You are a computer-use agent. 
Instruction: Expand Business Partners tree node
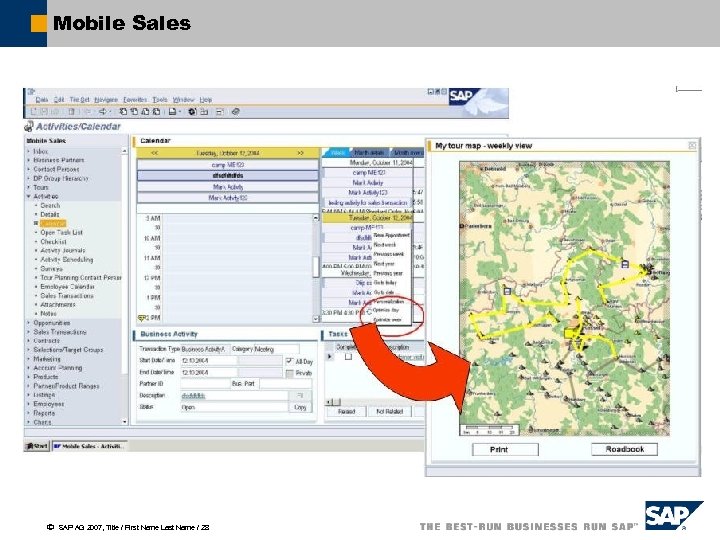tap(29, 160)
